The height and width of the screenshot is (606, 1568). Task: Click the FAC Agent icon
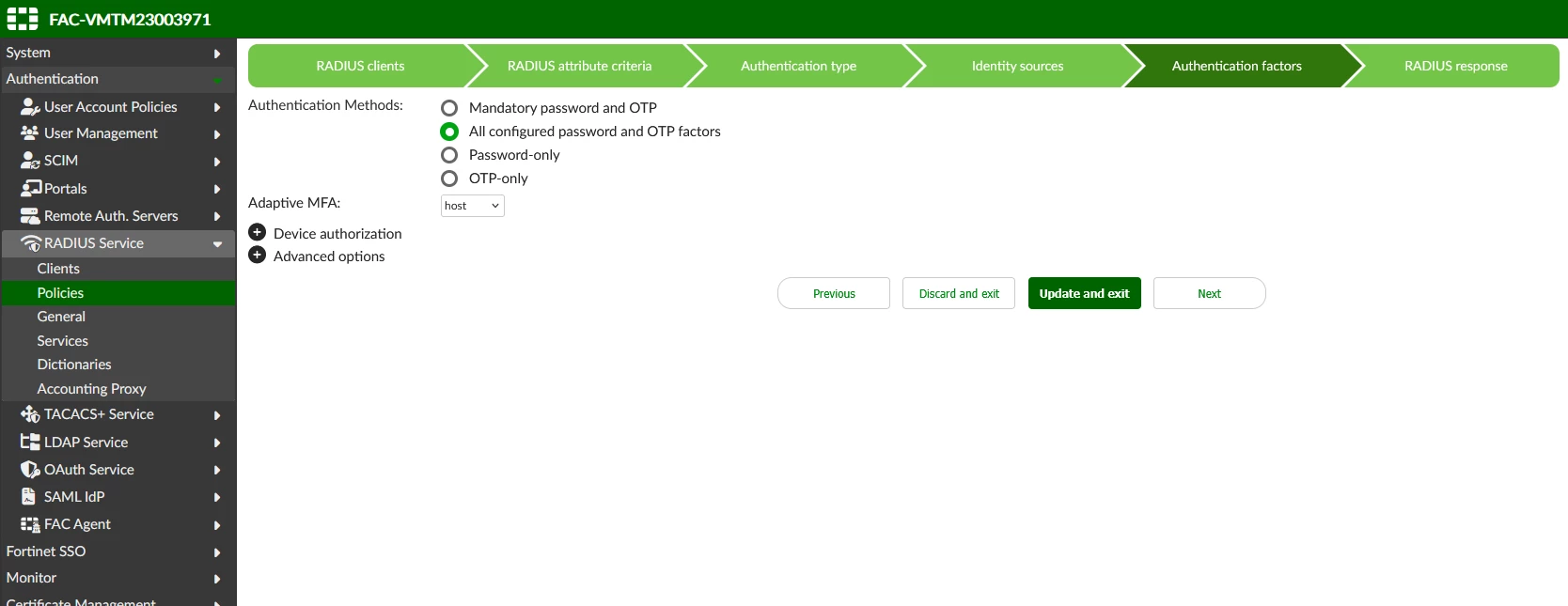click(x=30, y=524)
